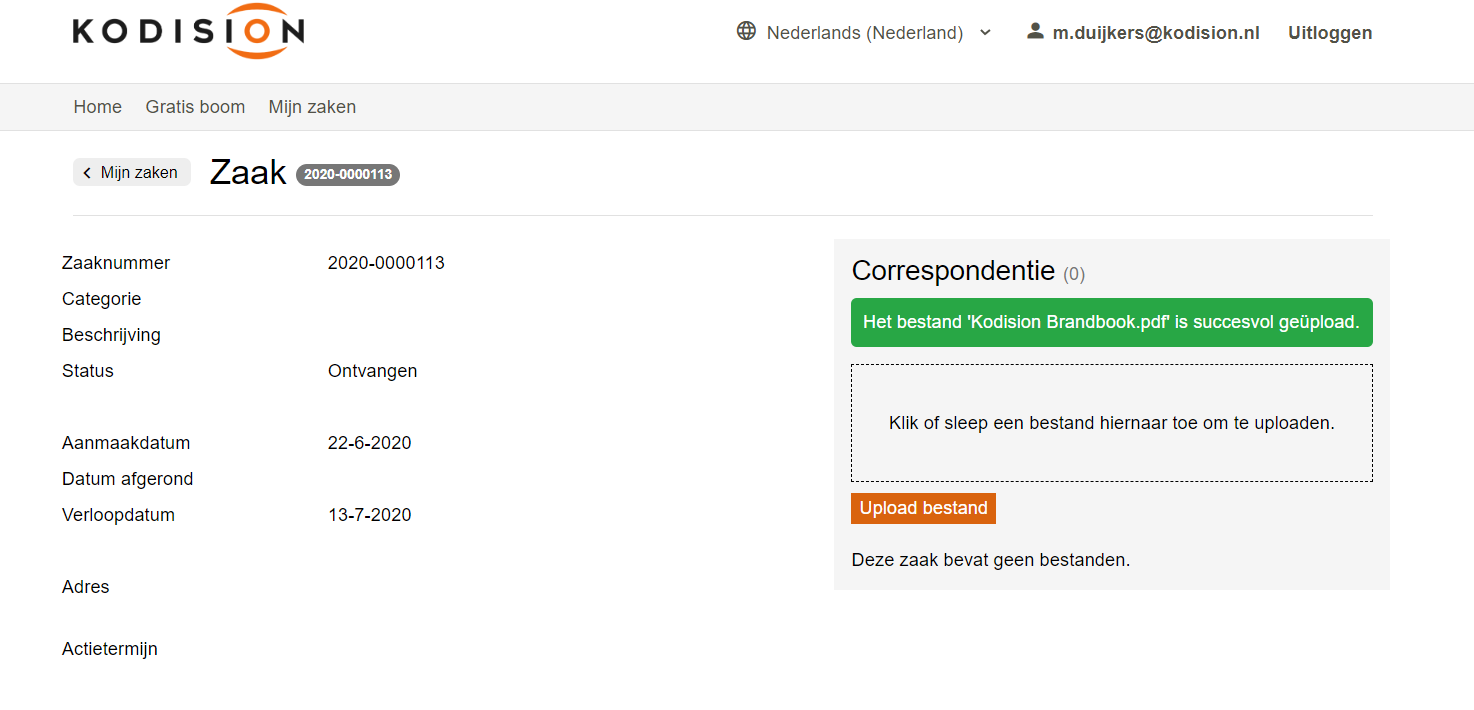Open the Nederlands (Nederland) language selector
The height and width of the screenshot is (710, 1474).
click(864, 33)
